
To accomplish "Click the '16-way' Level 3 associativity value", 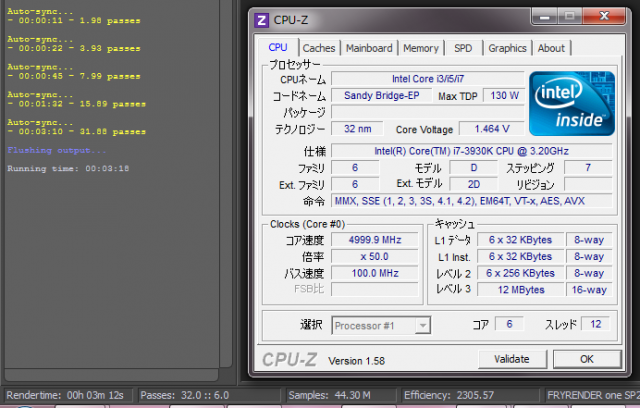I will click(589, 290).
